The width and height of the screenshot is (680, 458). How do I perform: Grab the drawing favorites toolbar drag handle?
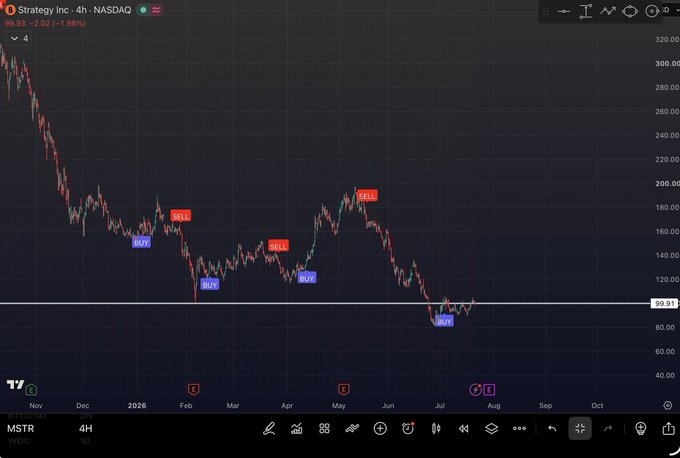[x=546, y=11]
